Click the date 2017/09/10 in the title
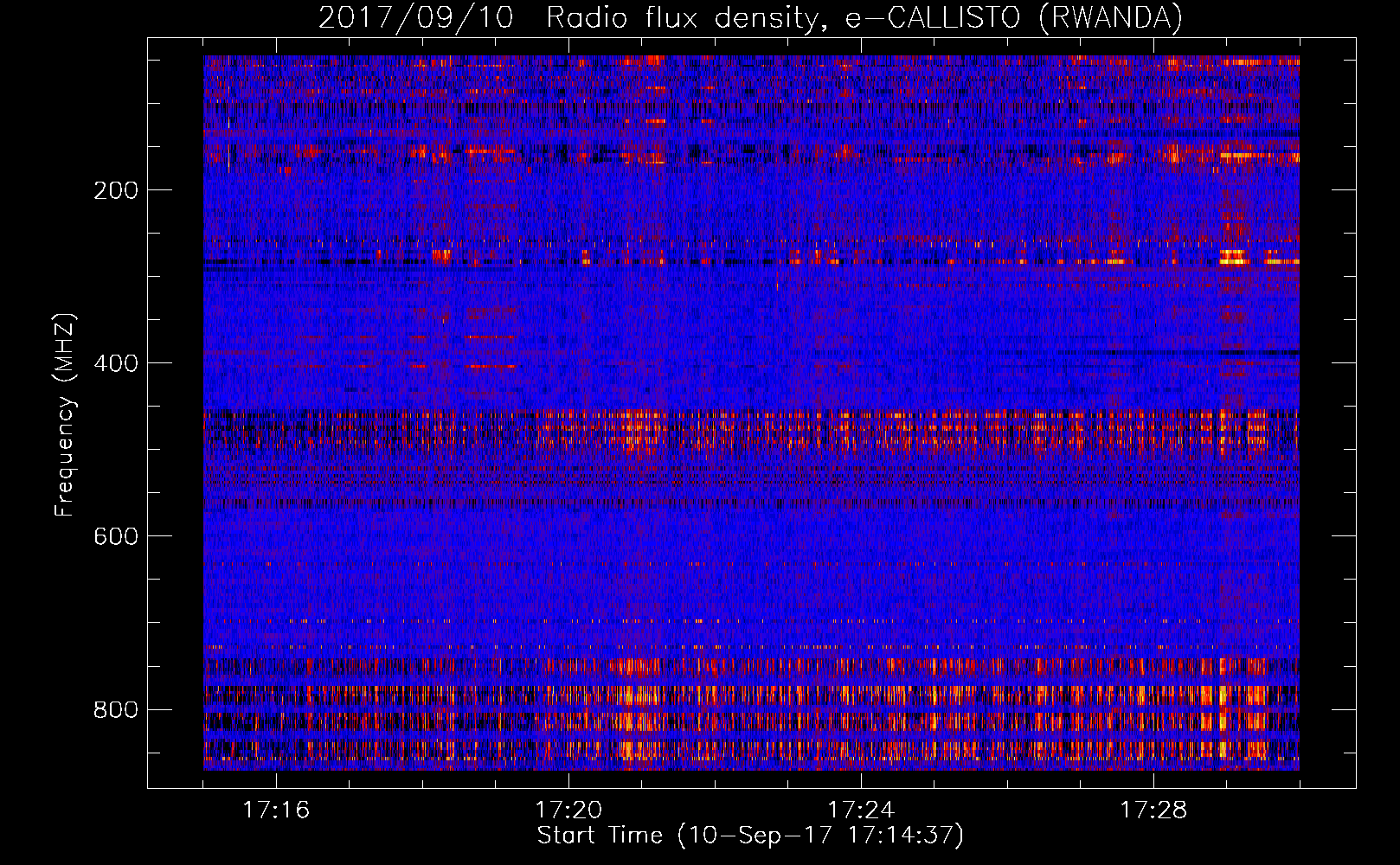This screenshot has height=865, width=1400. pos(416,17)
